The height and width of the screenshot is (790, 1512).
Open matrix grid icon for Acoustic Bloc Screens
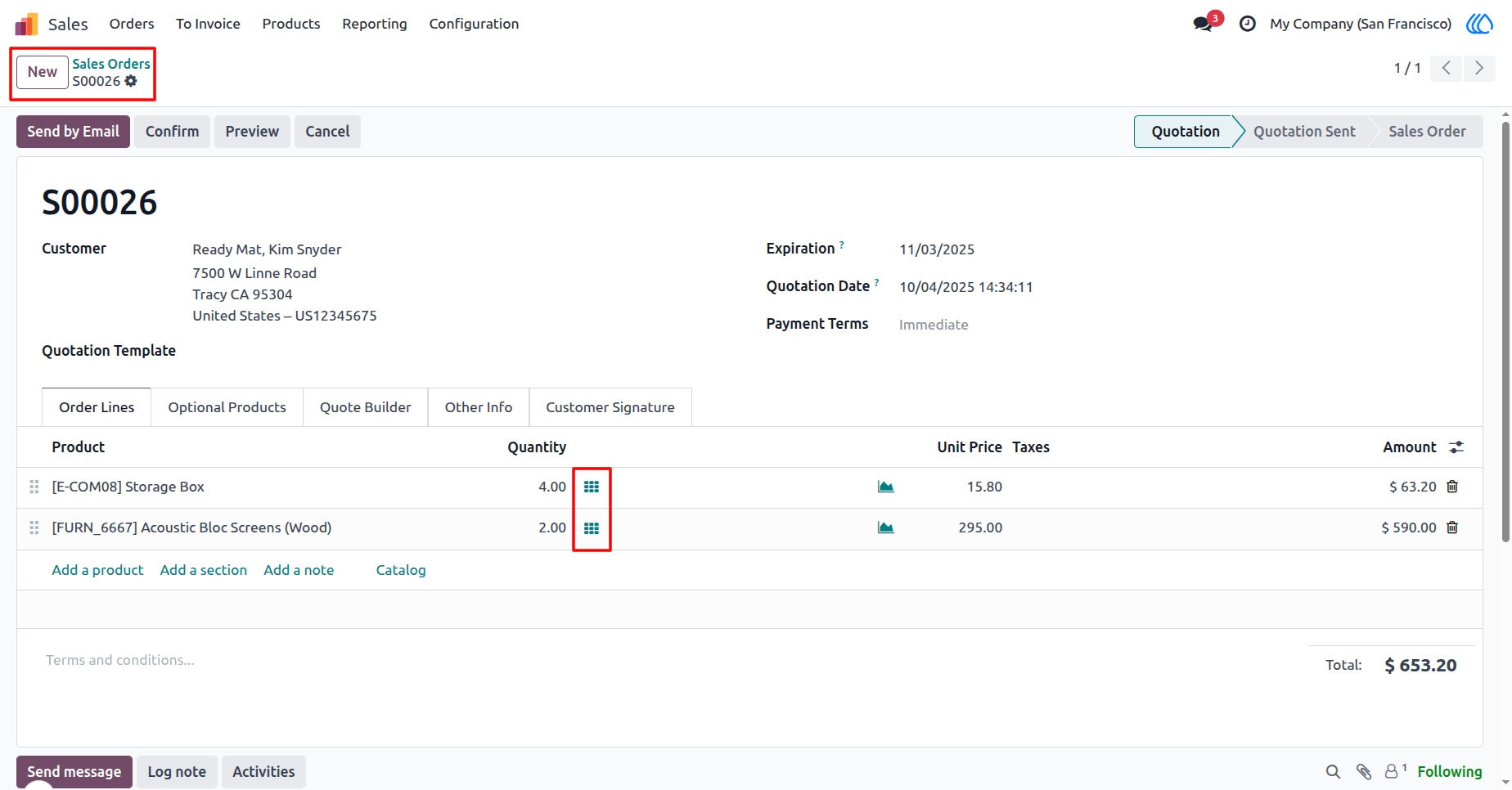click(592, 528)
